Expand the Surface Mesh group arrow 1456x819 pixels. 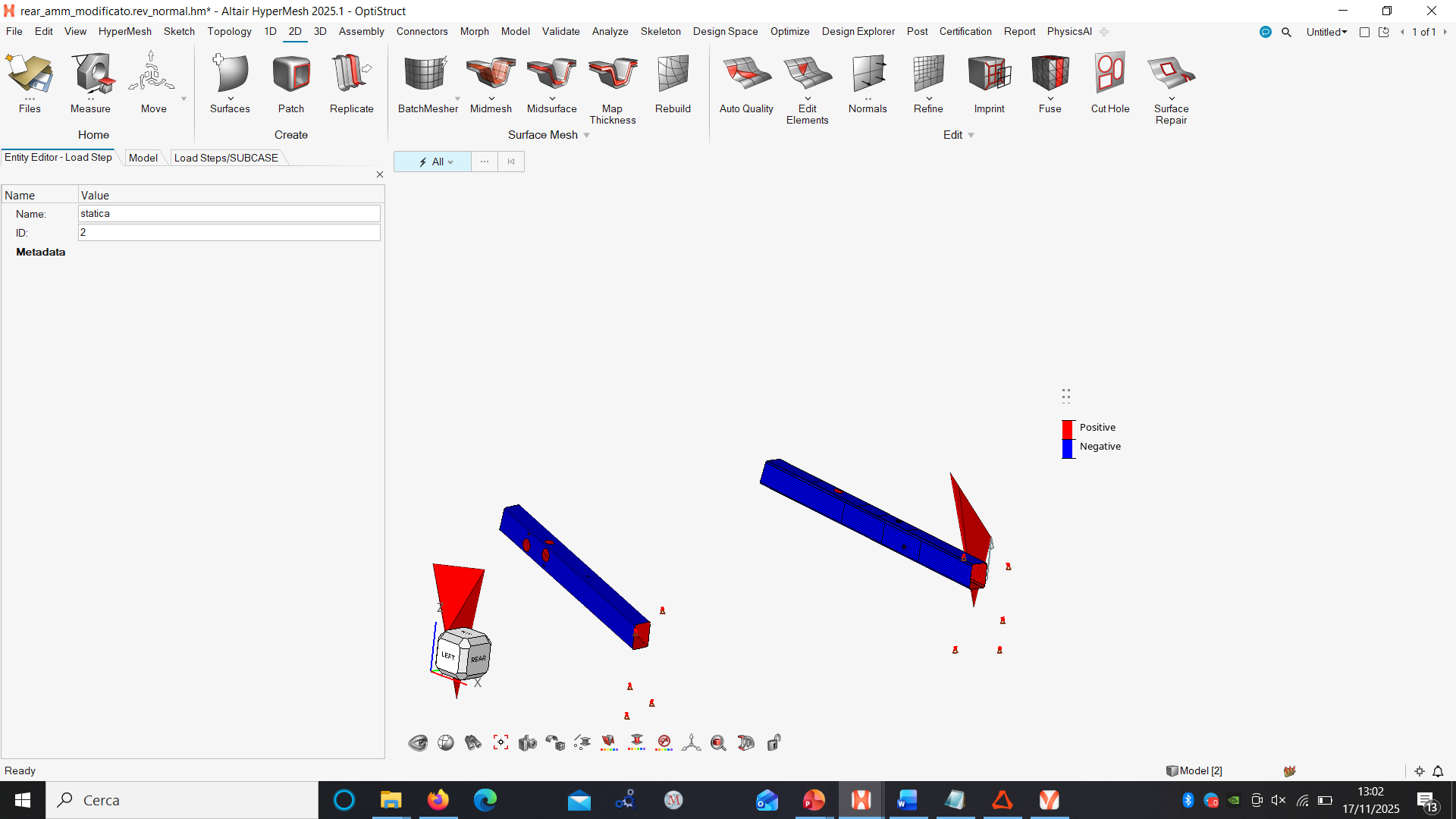coord(587,136)
